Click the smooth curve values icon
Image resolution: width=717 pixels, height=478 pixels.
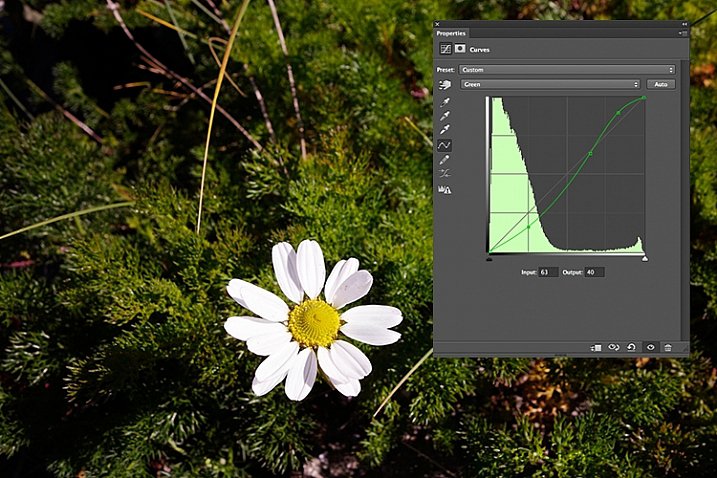coord(445,174)
